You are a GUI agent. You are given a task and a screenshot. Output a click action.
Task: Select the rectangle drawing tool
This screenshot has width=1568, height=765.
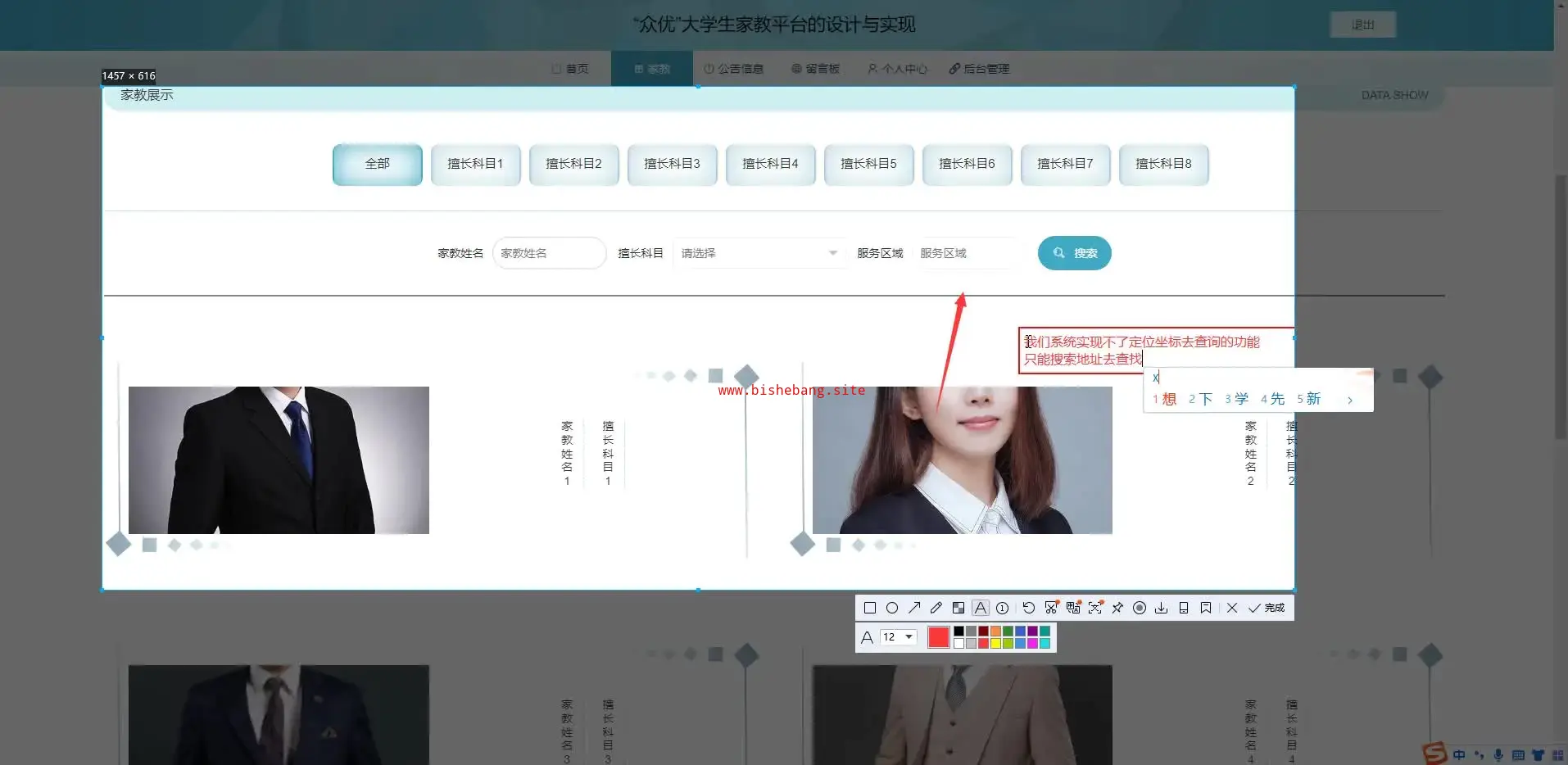click(x=870, y=608)
